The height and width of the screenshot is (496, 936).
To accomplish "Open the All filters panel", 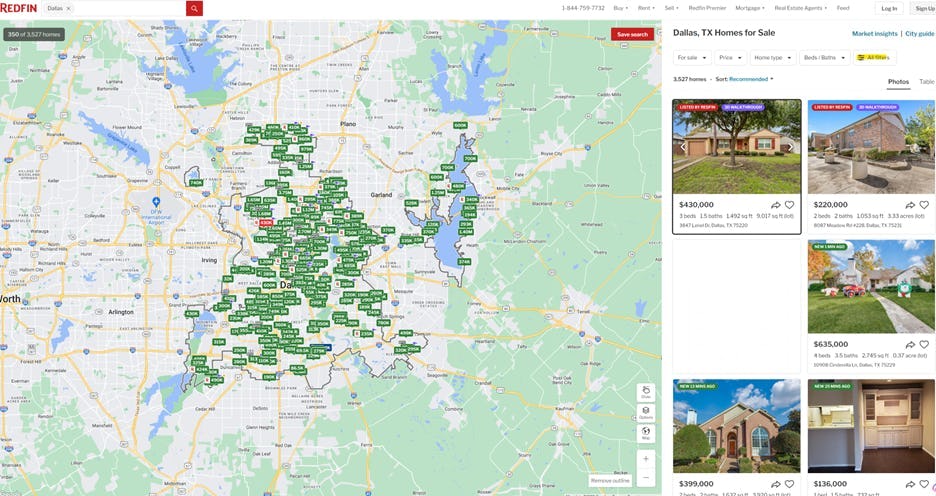I will (x=875, y=58).
